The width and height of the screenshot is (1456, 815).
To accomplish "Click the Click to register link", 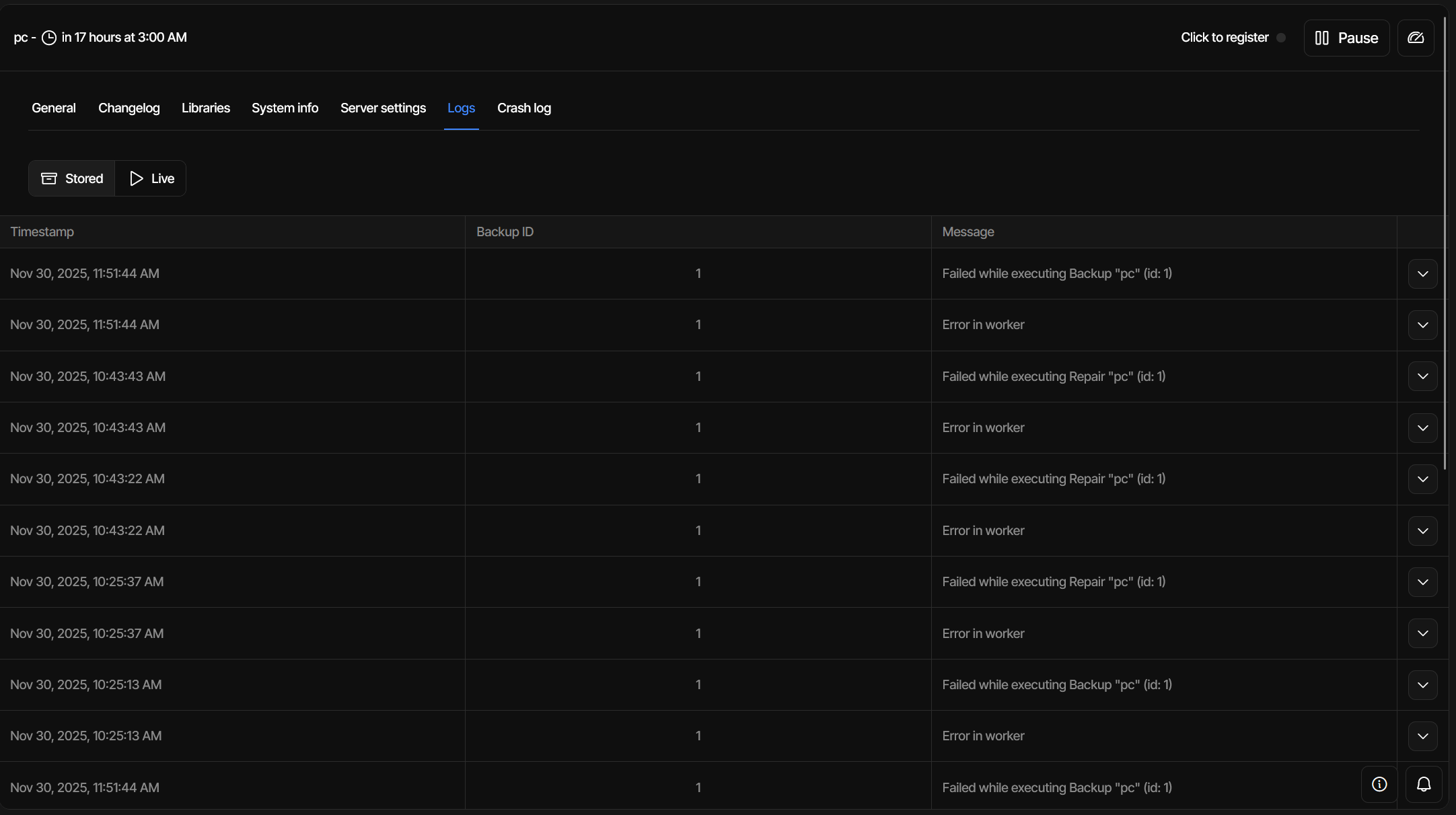I will (1225, 38).
